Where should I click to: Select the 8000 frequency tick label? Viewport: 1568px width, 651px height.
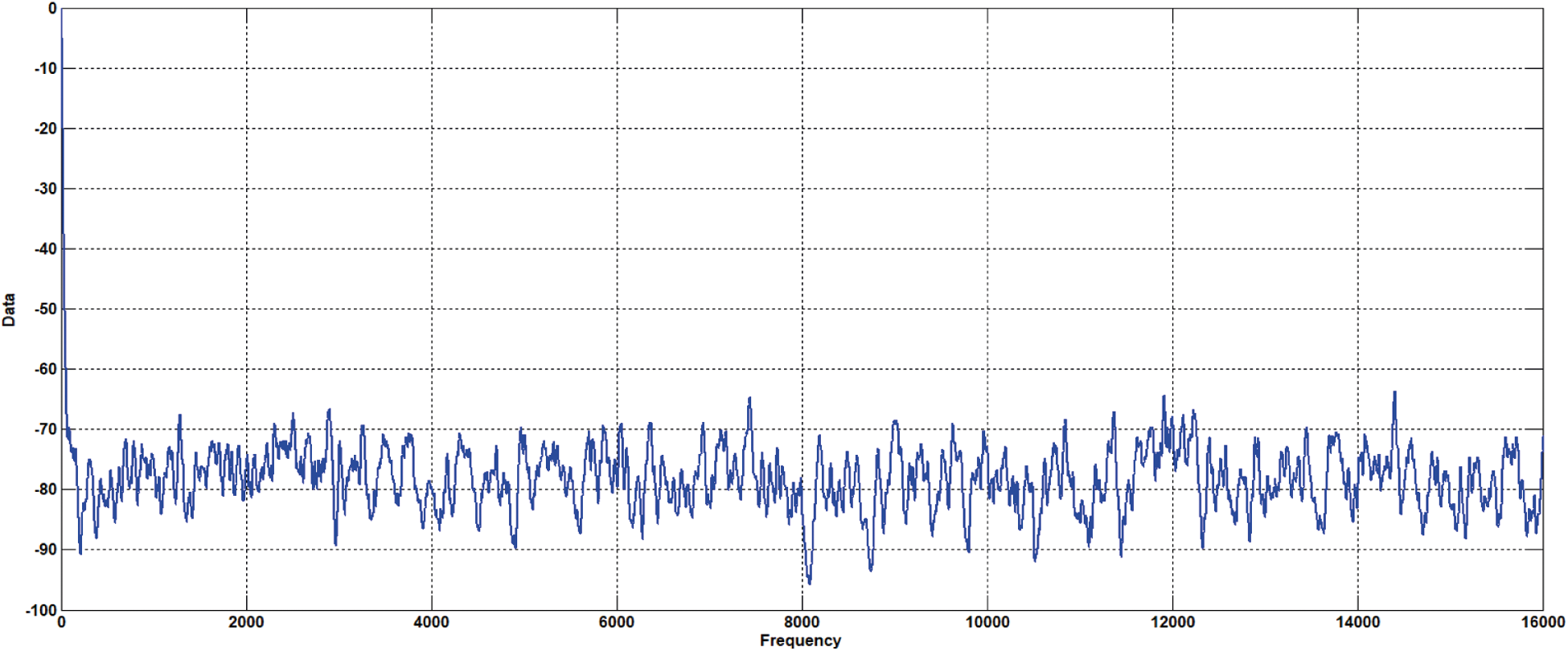(x=802, y=622)
